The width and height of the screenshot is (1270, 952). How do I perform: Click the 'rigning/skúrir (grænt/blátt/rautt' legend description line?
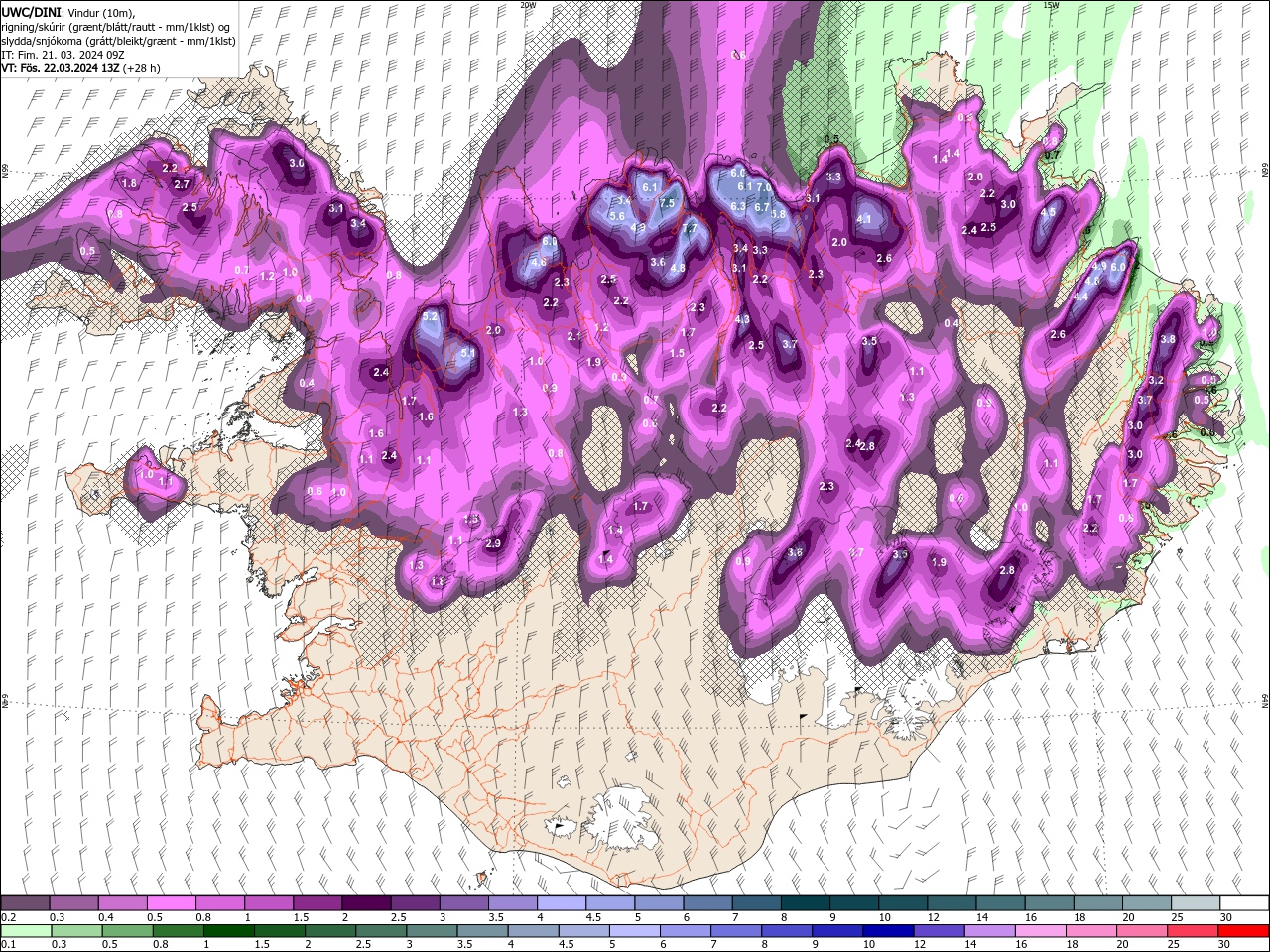coord(117,26)
